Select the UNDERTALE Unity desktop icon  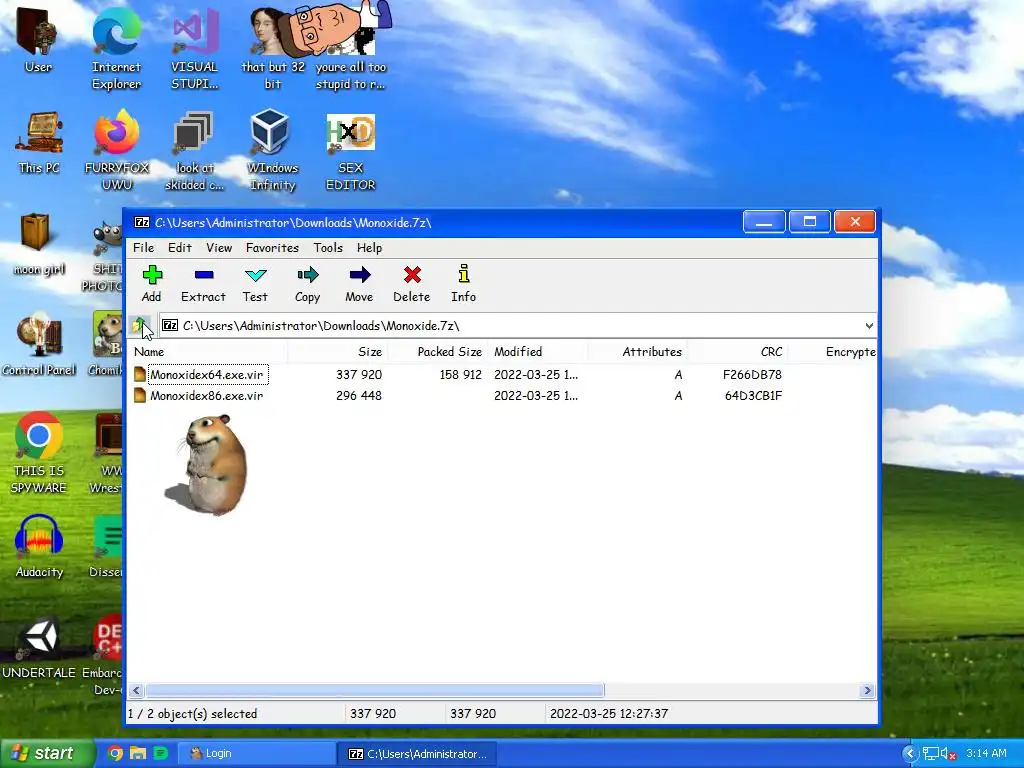[x=39, y=647]
